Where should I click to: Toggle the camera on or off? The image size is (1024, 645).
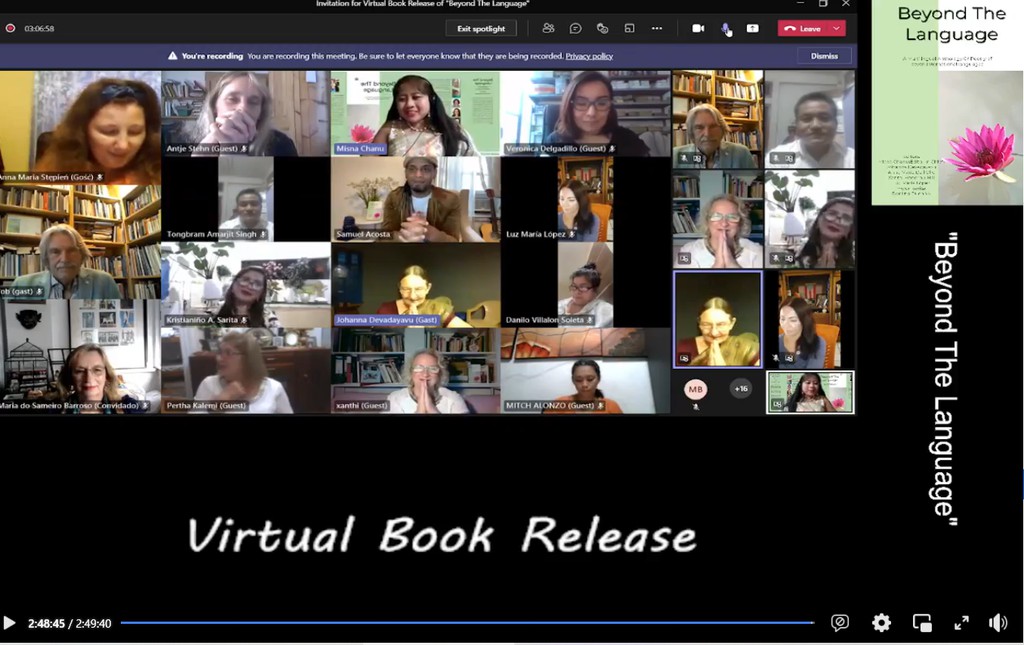click(698, 28)
